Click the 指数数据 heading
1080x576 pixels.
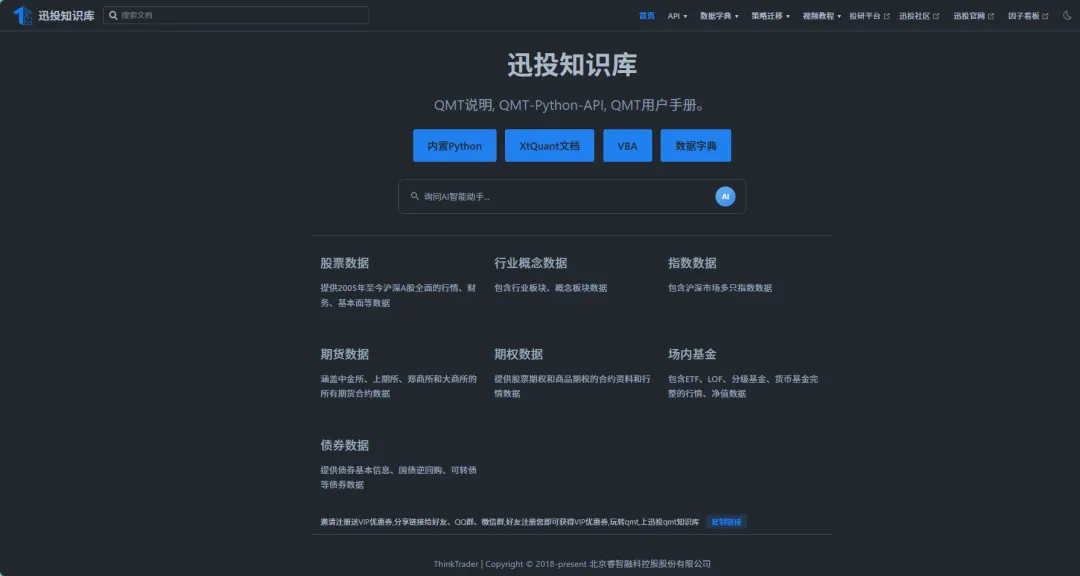(x=692, y=263)
